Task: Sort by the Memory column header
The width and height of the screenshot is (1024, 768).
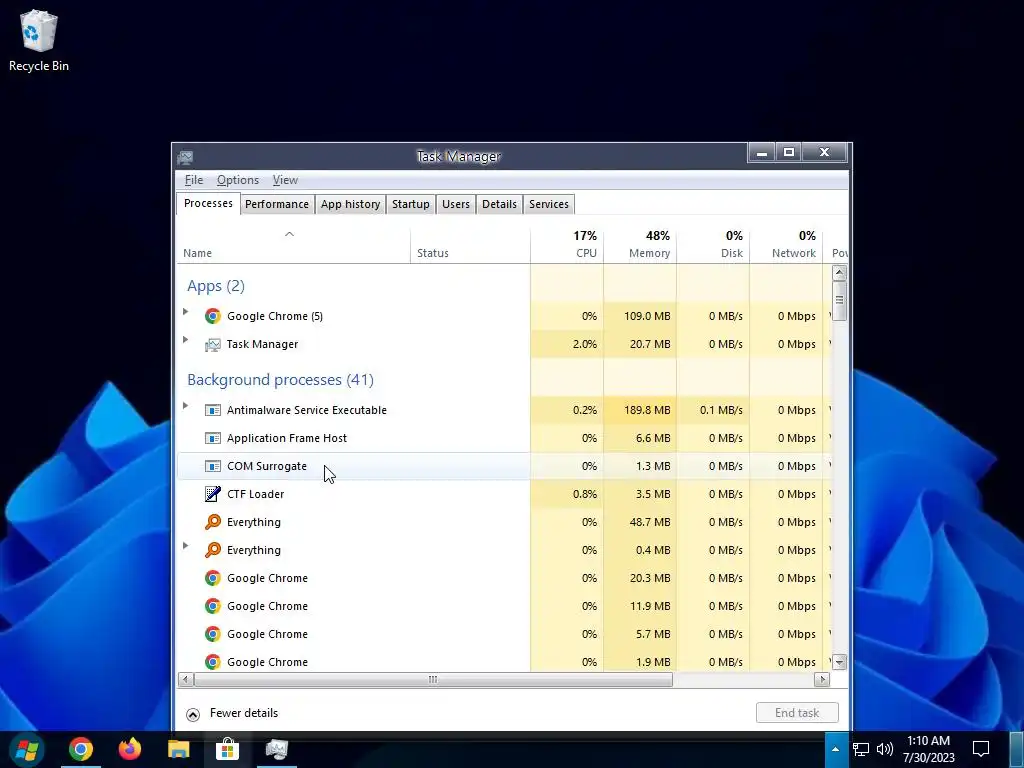Action: click(640, 246)
